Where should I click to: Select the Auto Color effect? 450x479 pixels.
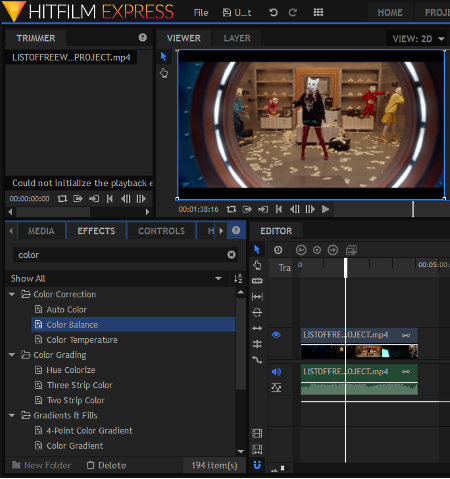(x=66, y=310)
